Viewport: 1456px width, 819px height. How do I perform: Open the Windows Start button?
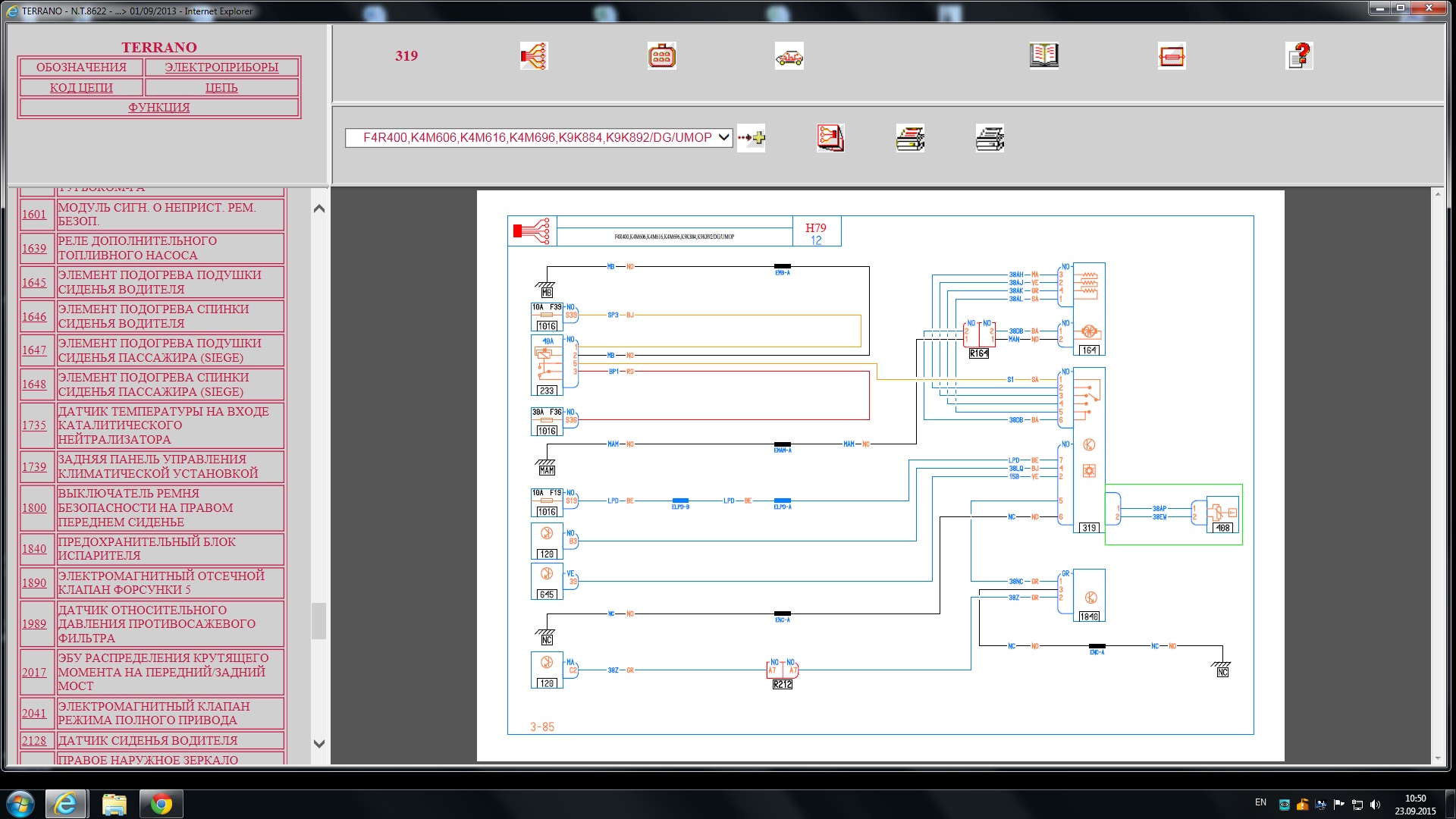point(20,804)
